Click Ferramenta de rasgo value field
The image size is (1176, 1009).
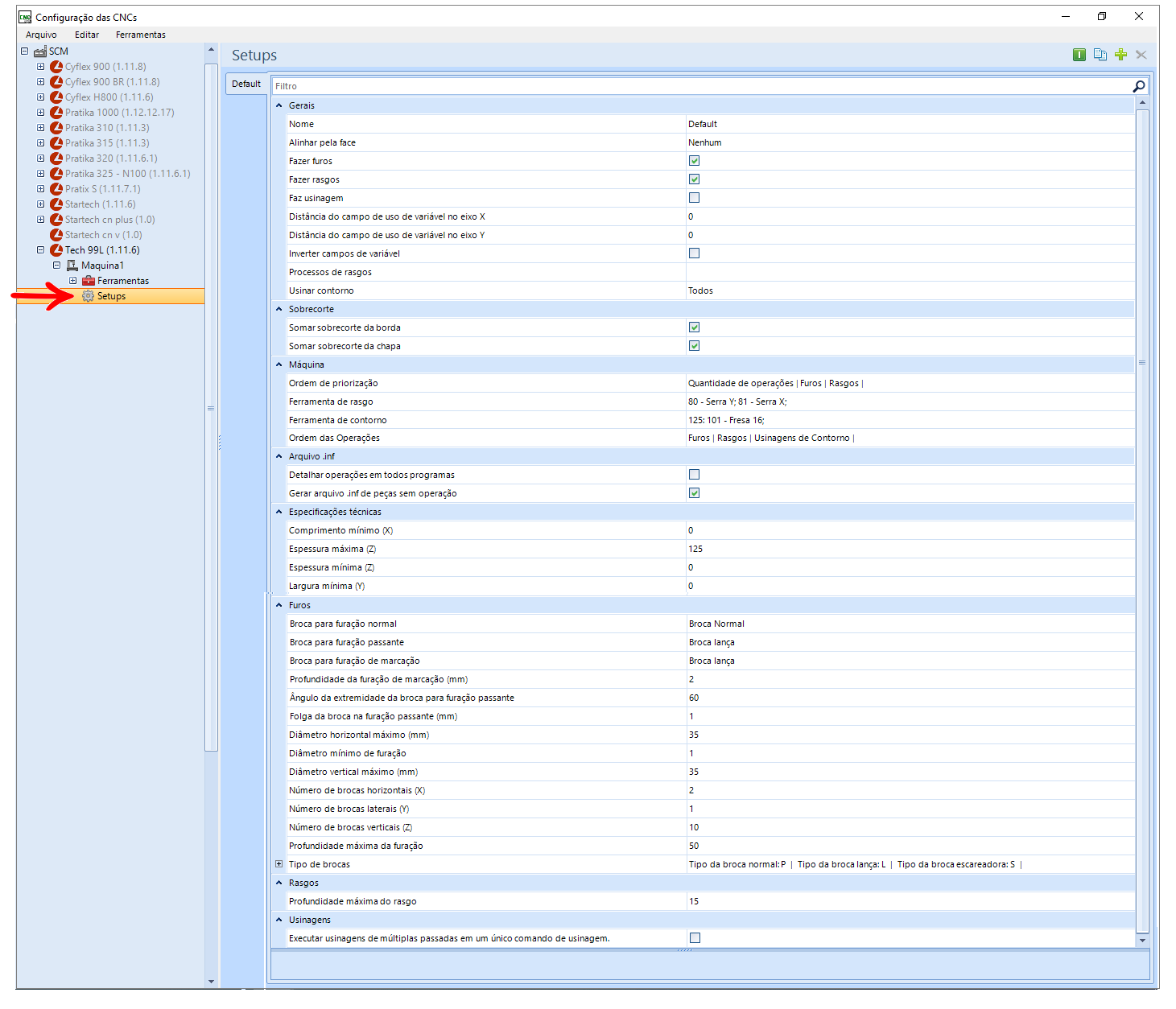[x=910, y=402]
